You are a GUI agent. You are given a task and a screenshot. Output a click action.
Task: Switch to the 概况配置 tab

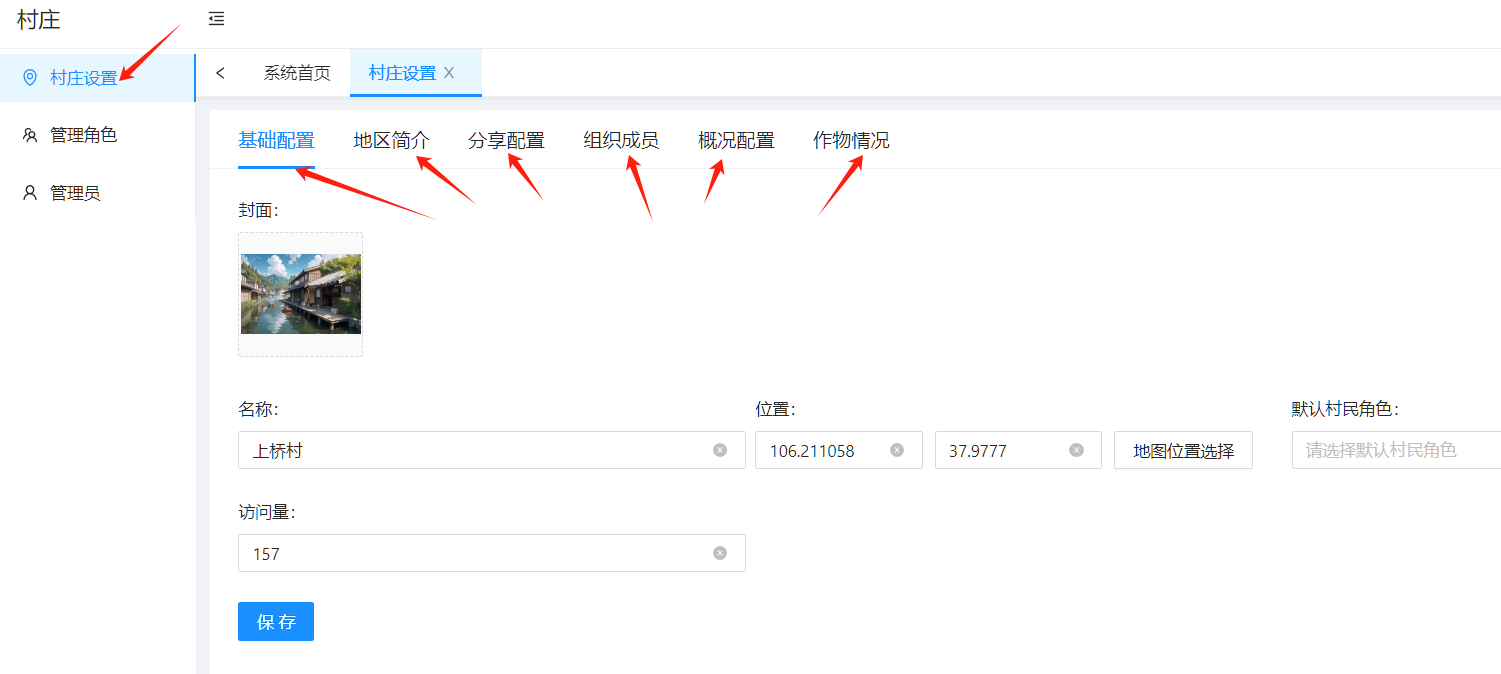pos(736,141)
